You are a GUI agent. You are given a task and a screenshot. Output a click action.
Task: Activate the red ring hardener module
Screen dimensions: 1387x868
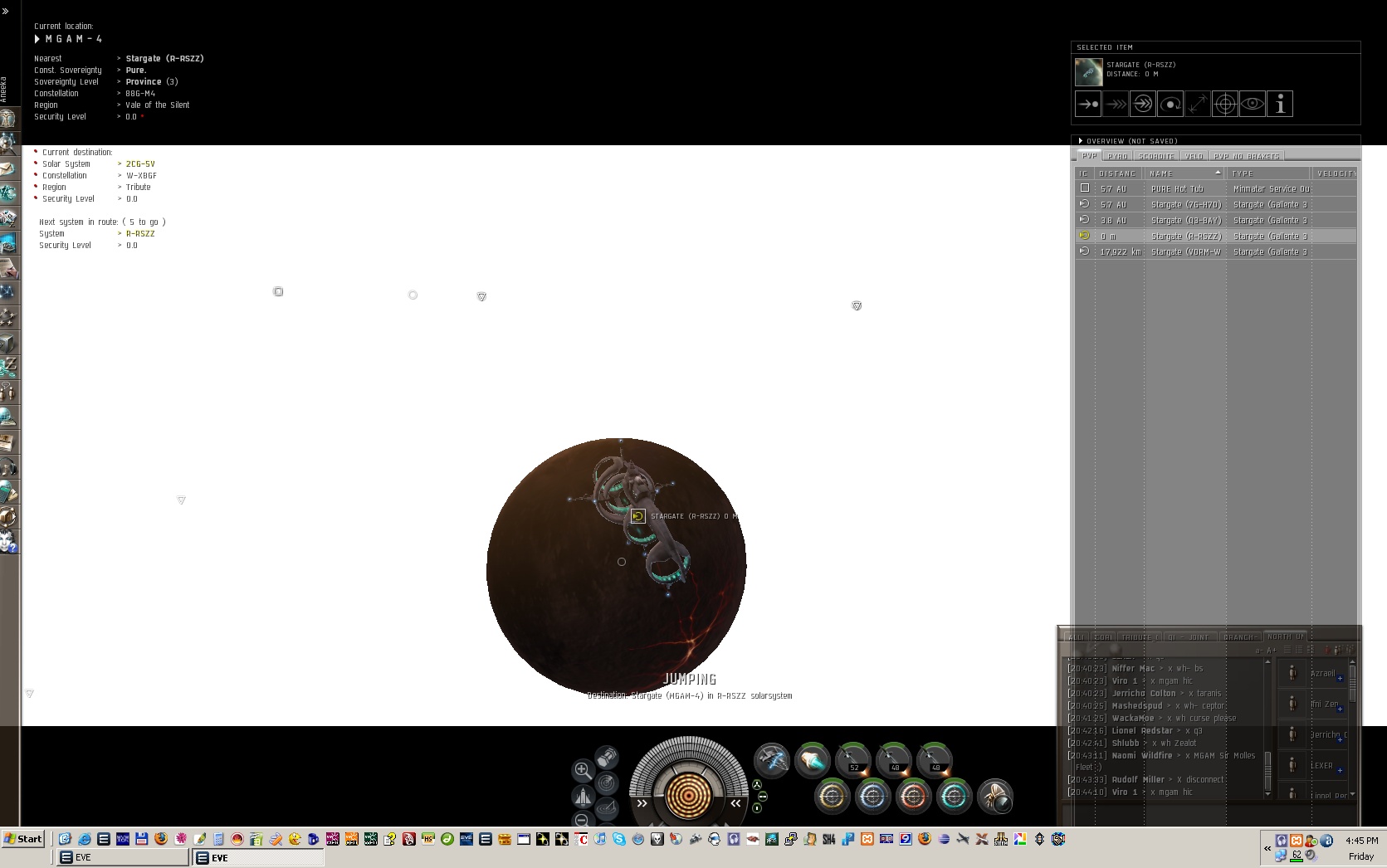914,797
